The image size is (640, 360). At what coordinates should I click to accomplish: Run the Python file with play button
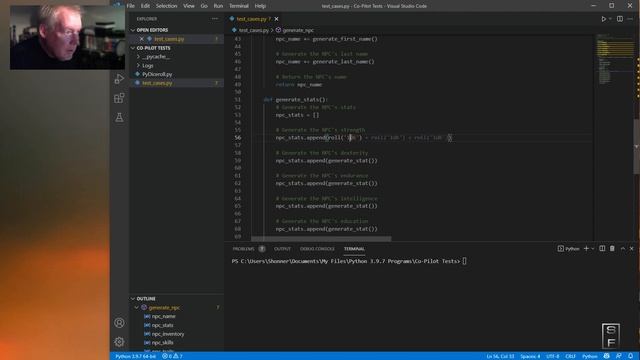click(x=603, y=19)
